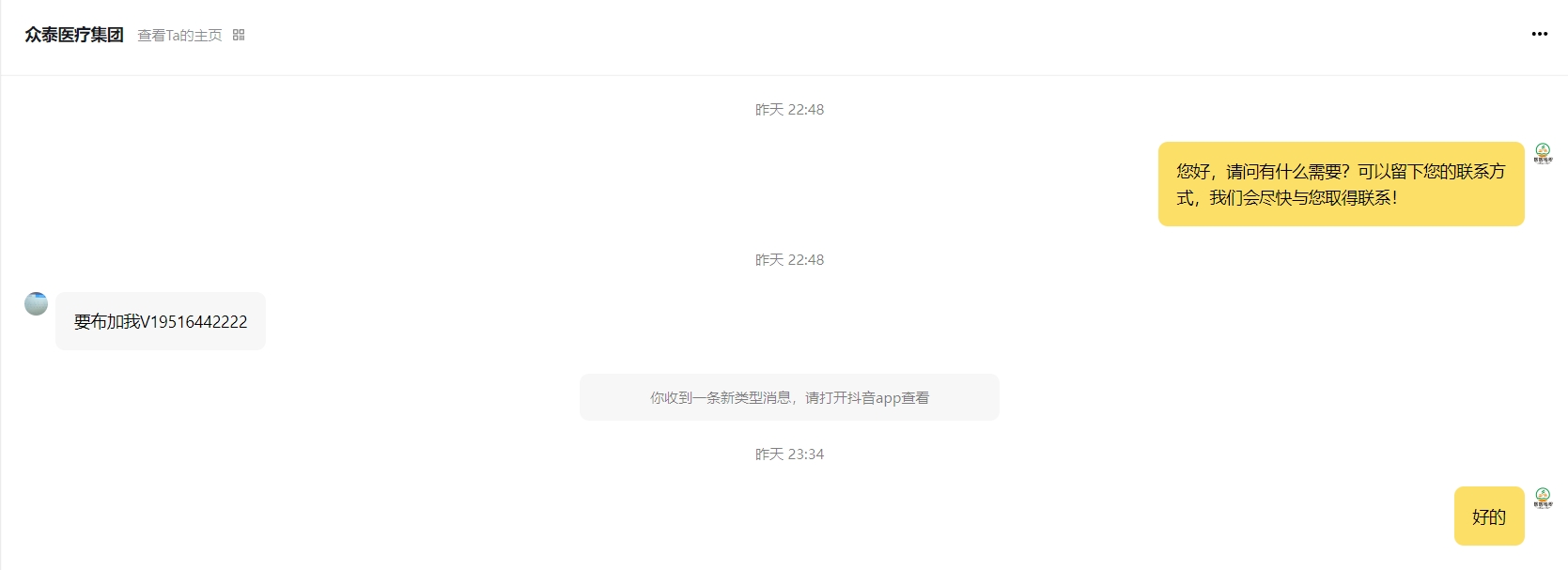
Task: Click the second 昨天 22:48 timestamp above customer message
Action: (789, 260)
